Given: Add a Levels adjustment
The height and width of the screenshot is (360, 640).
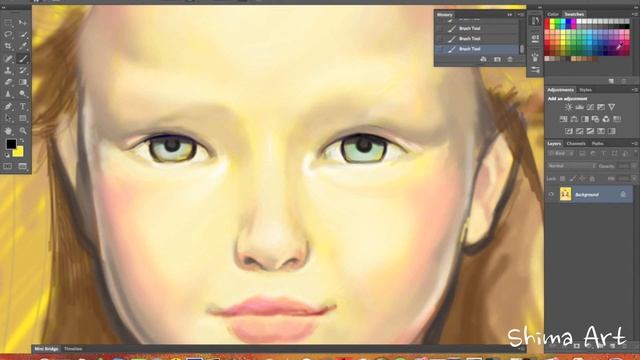Looking at the screenshot, I should point(580,107).
